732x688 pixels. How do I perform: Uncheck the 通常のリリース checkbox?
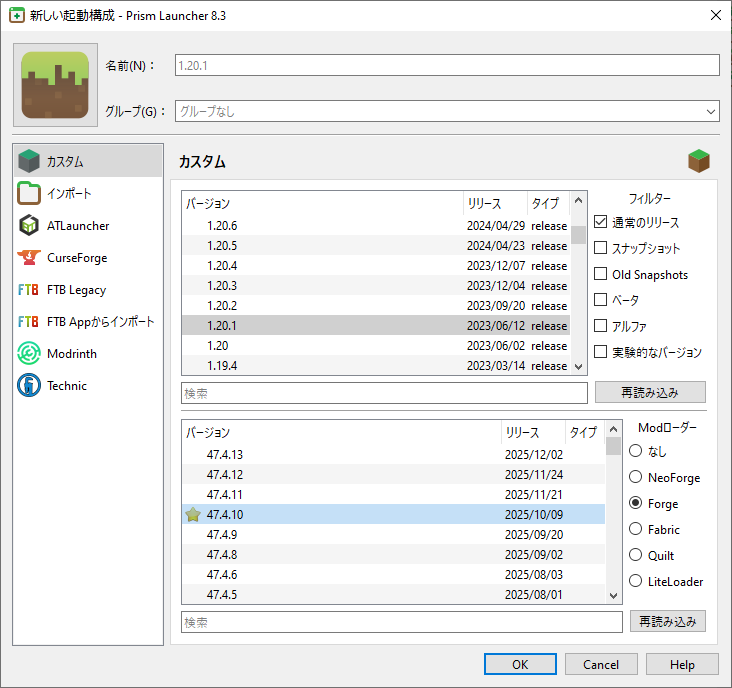tap(601, 221)
